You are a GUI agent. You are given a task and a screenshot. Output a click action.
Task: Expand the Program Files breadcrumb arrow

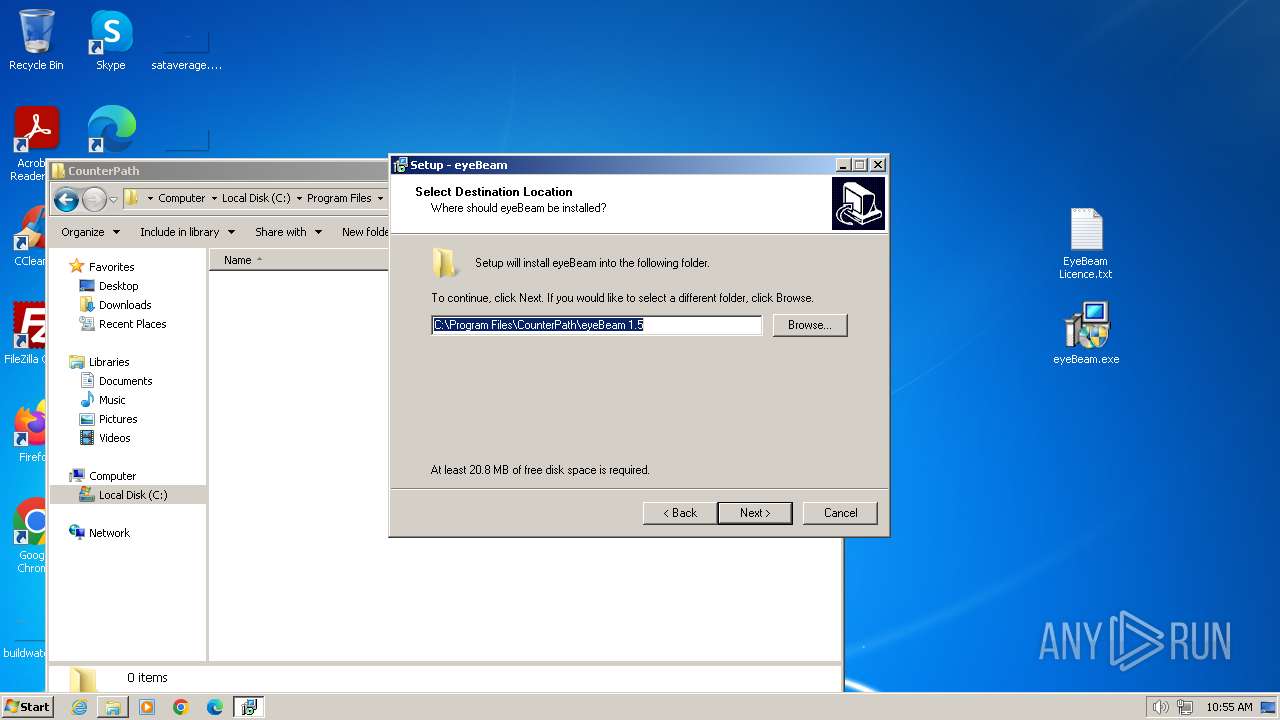(x=380, y=198)
